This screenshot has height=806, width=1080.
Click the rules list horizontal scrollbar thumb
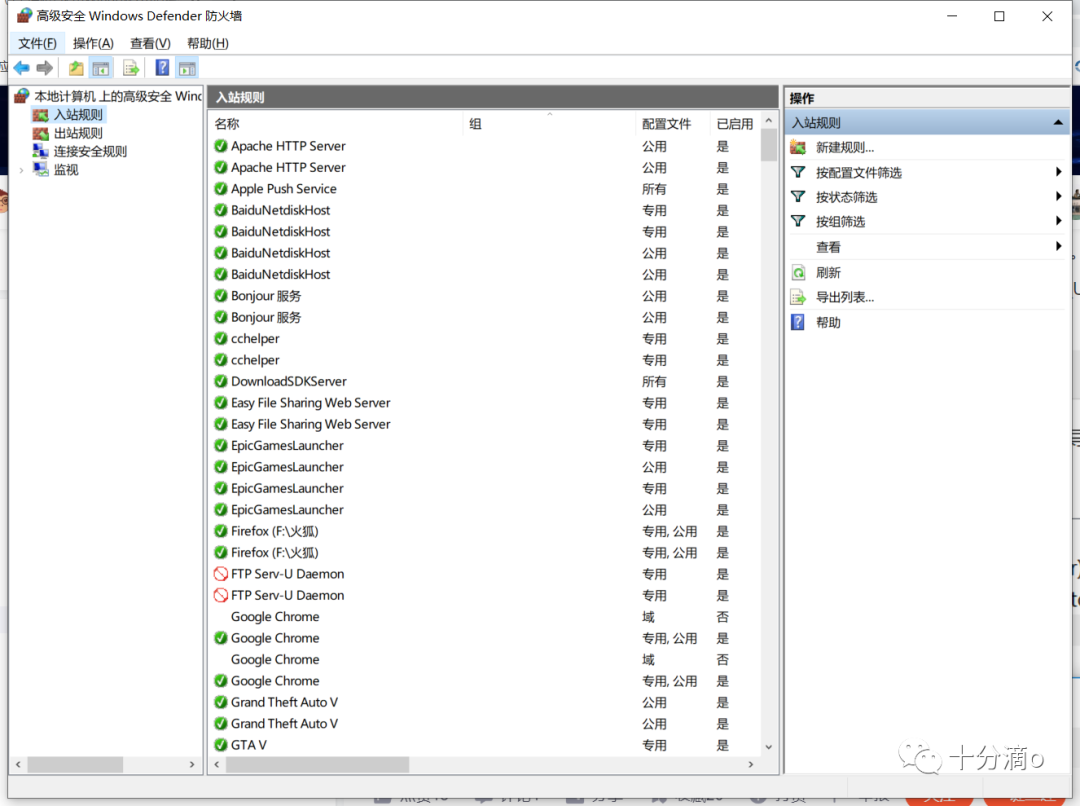tap(317, 764)
